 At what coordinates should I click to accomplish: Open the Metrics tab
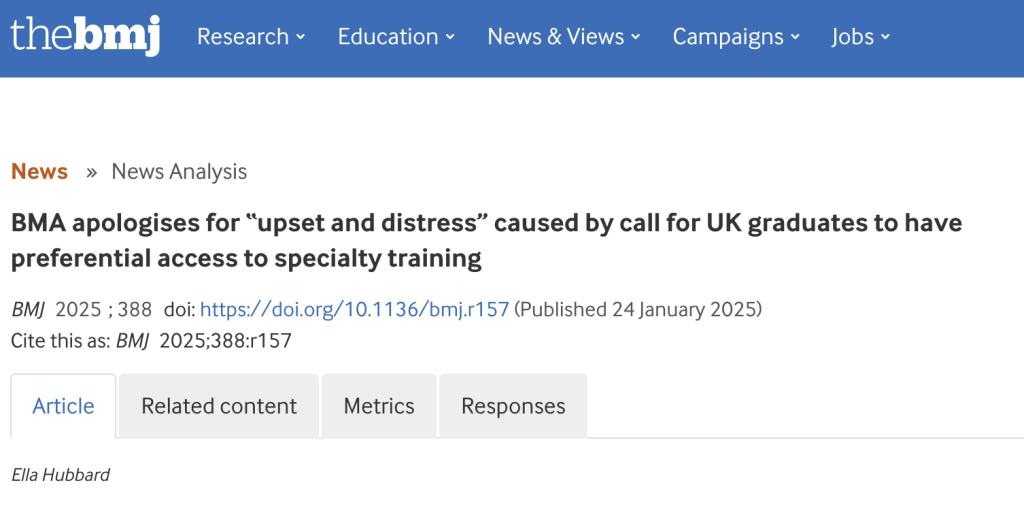pyautogui.click(x=379, y=406)
